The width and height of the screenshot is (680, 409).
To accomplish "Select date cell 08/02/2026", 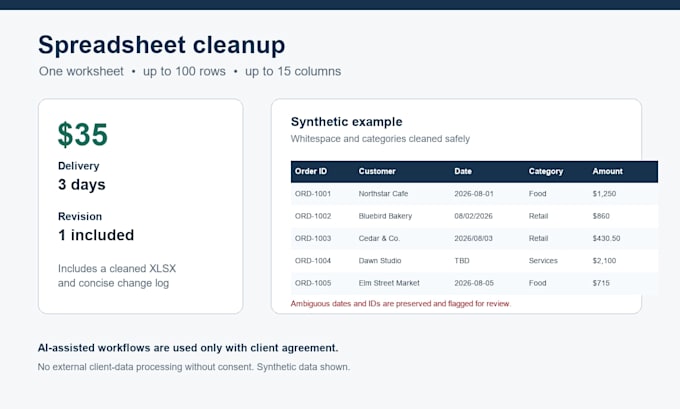I will coord(474,216).
